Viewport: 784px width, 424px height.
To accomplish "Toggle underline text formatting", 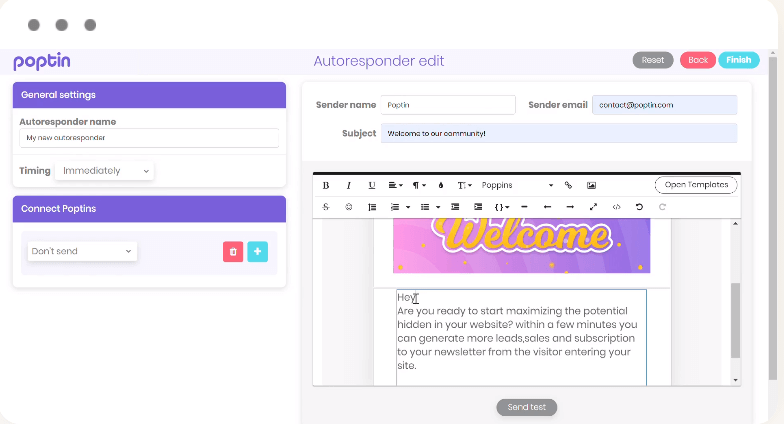I will pos(372,186).
